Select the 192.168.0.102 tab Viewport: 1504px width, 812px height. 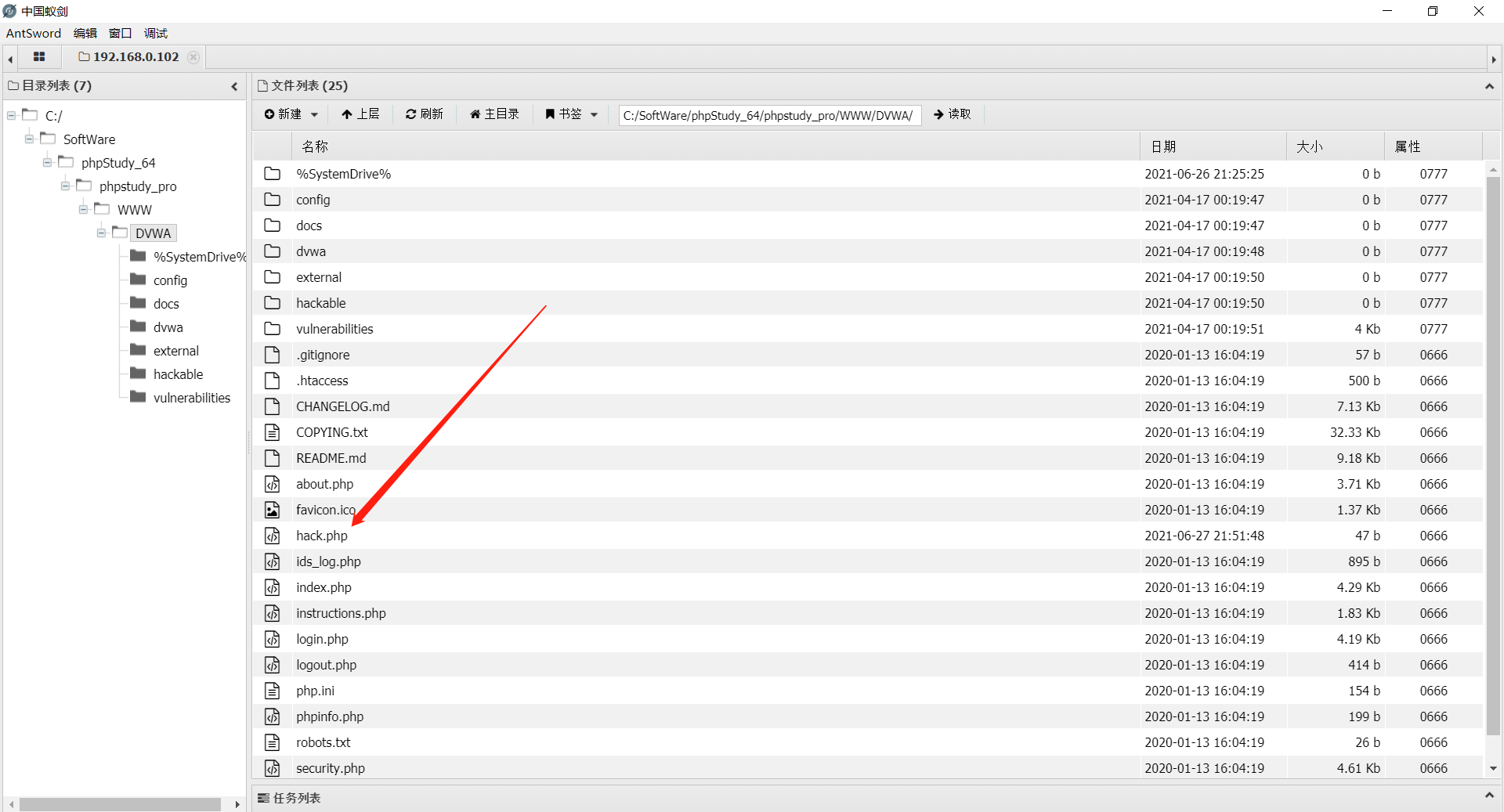tap(134, 56)
